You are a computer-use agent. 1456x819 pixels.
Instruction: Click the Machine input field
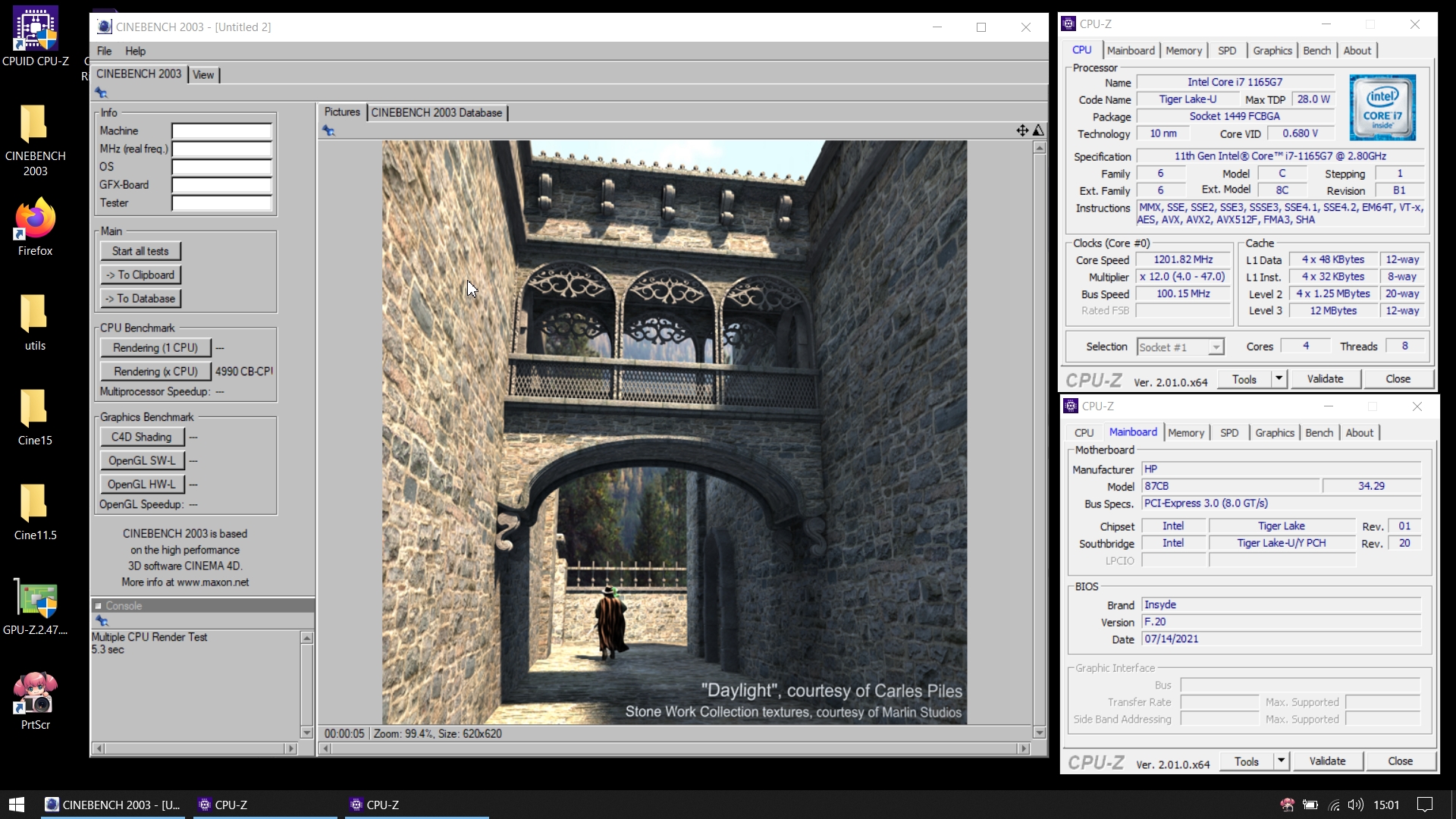coord(221,130)
